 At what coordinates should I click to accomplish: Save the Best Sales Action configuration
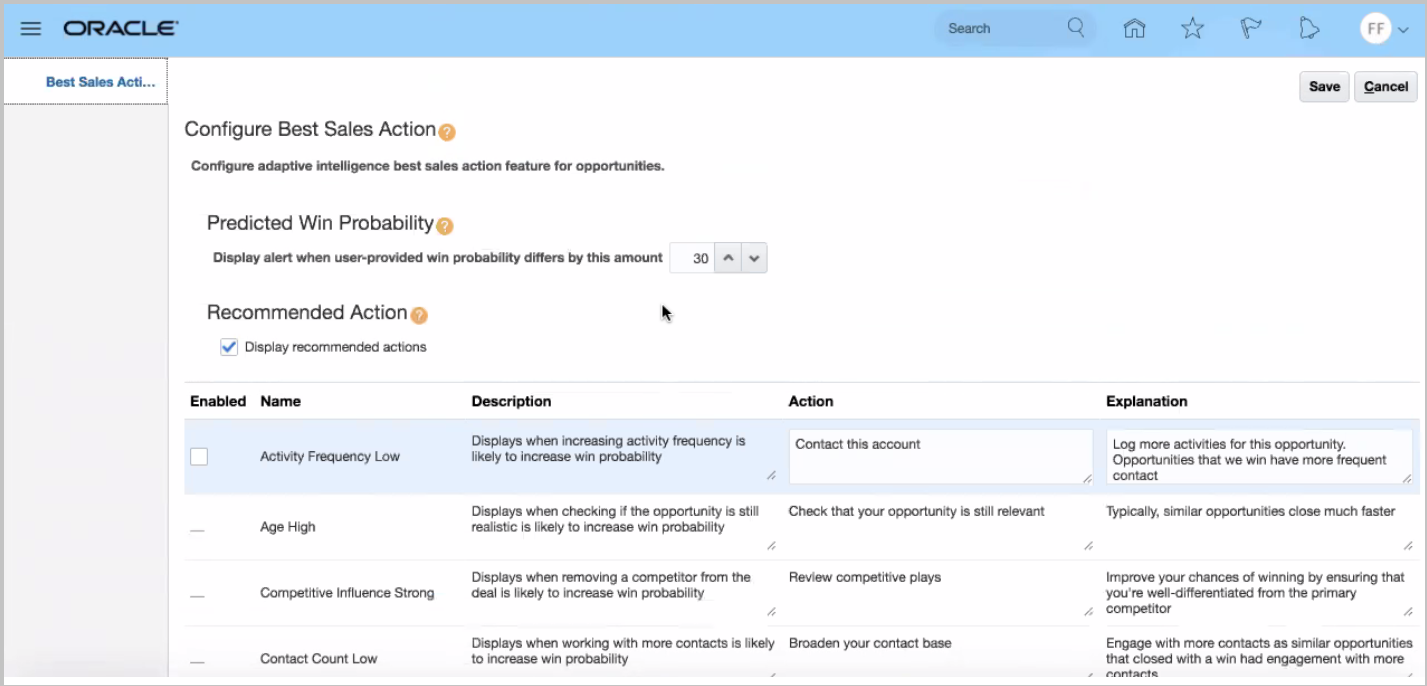[1323, 86]
